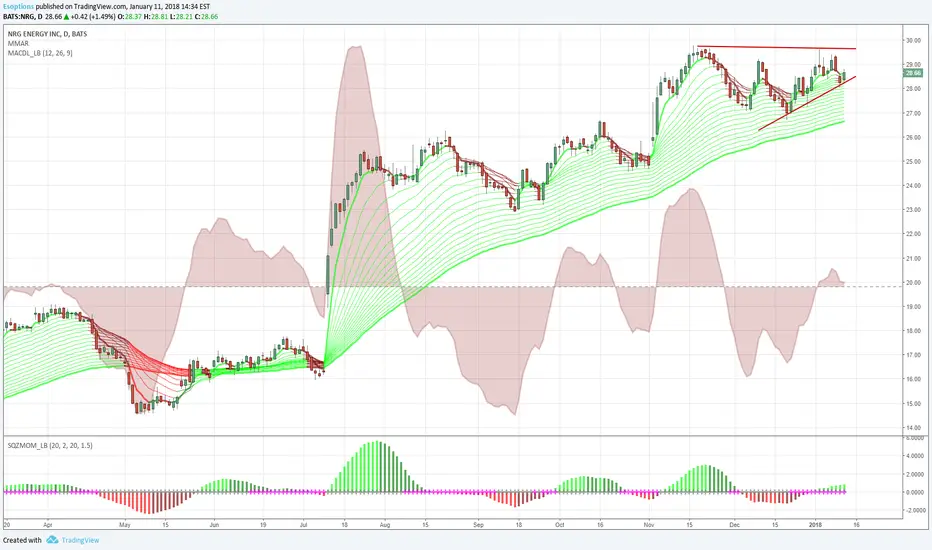Select the MMAR indicator label

(x=18, y=43)
